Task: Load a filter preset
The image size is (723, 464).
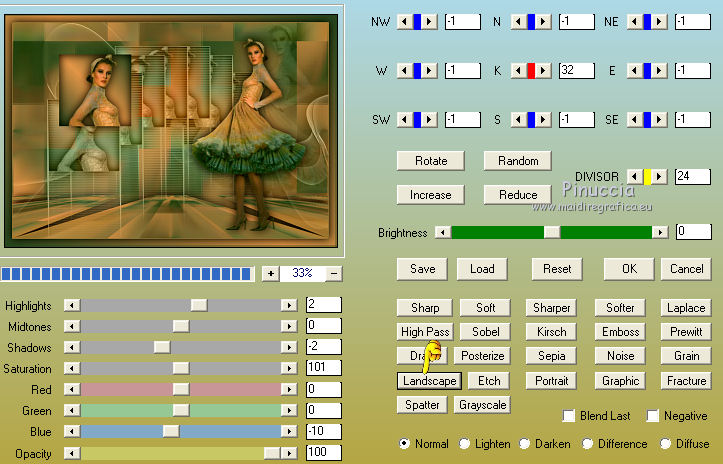Action: (482, 269)
